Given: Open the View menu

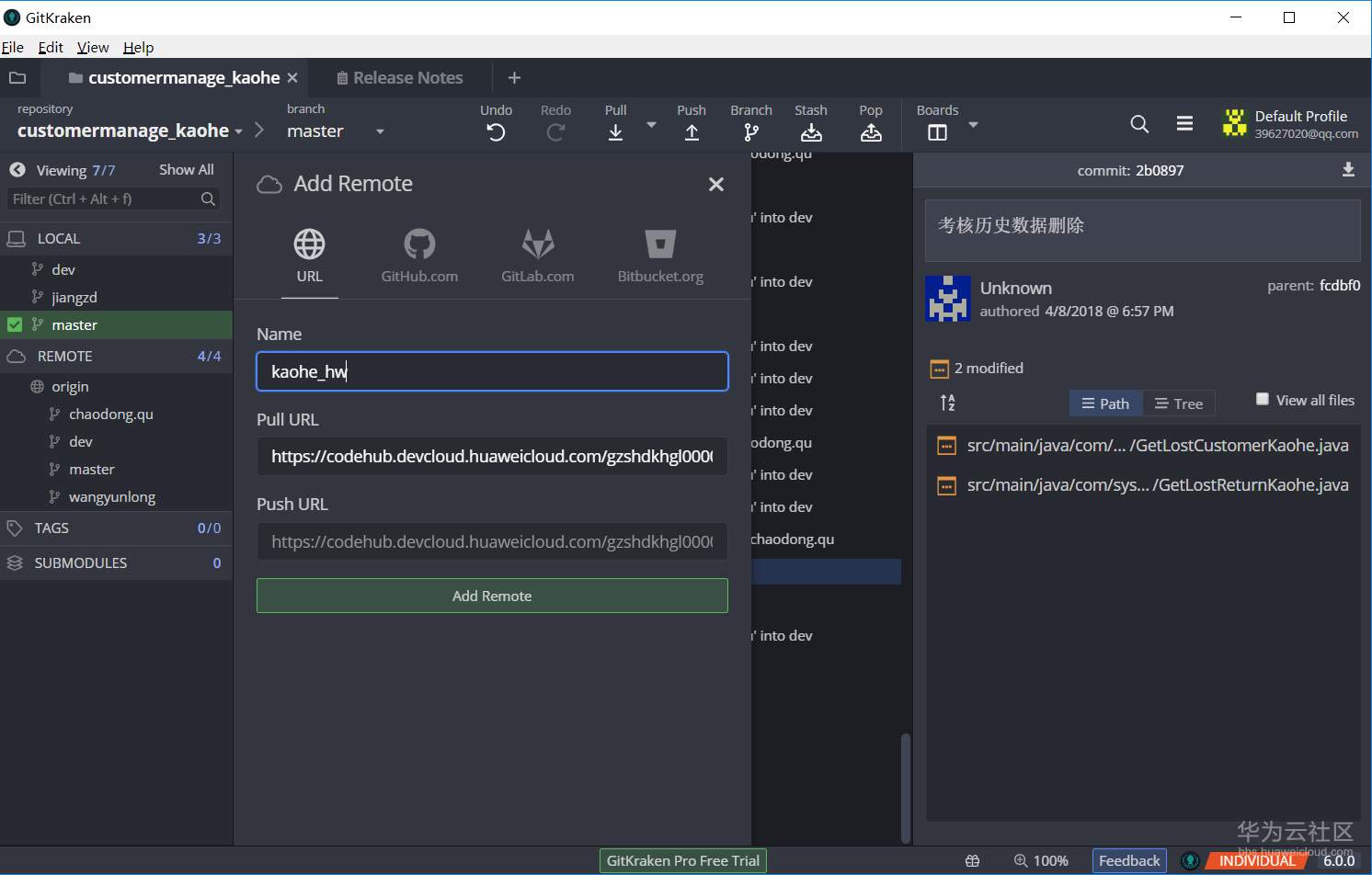Looking at the screenshot, I should point(93,47).
